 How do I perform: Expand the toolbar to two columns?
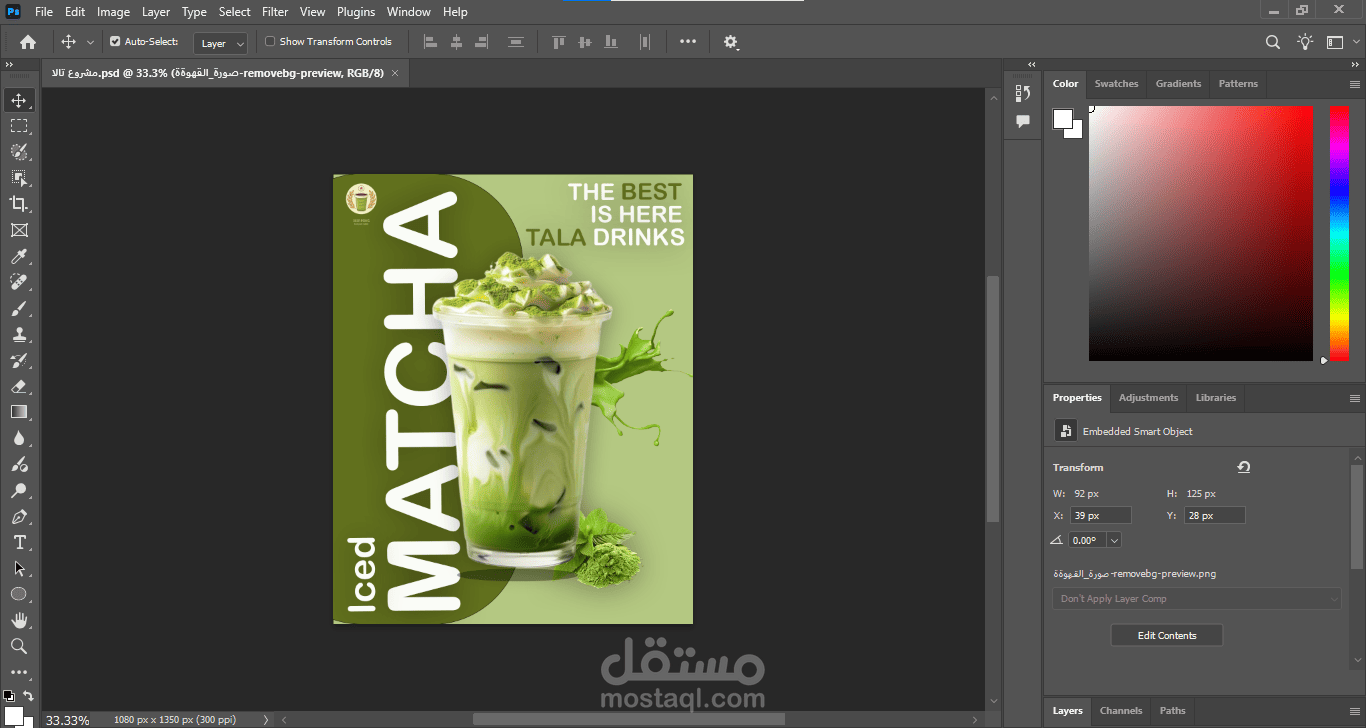[x=10, y=64]
